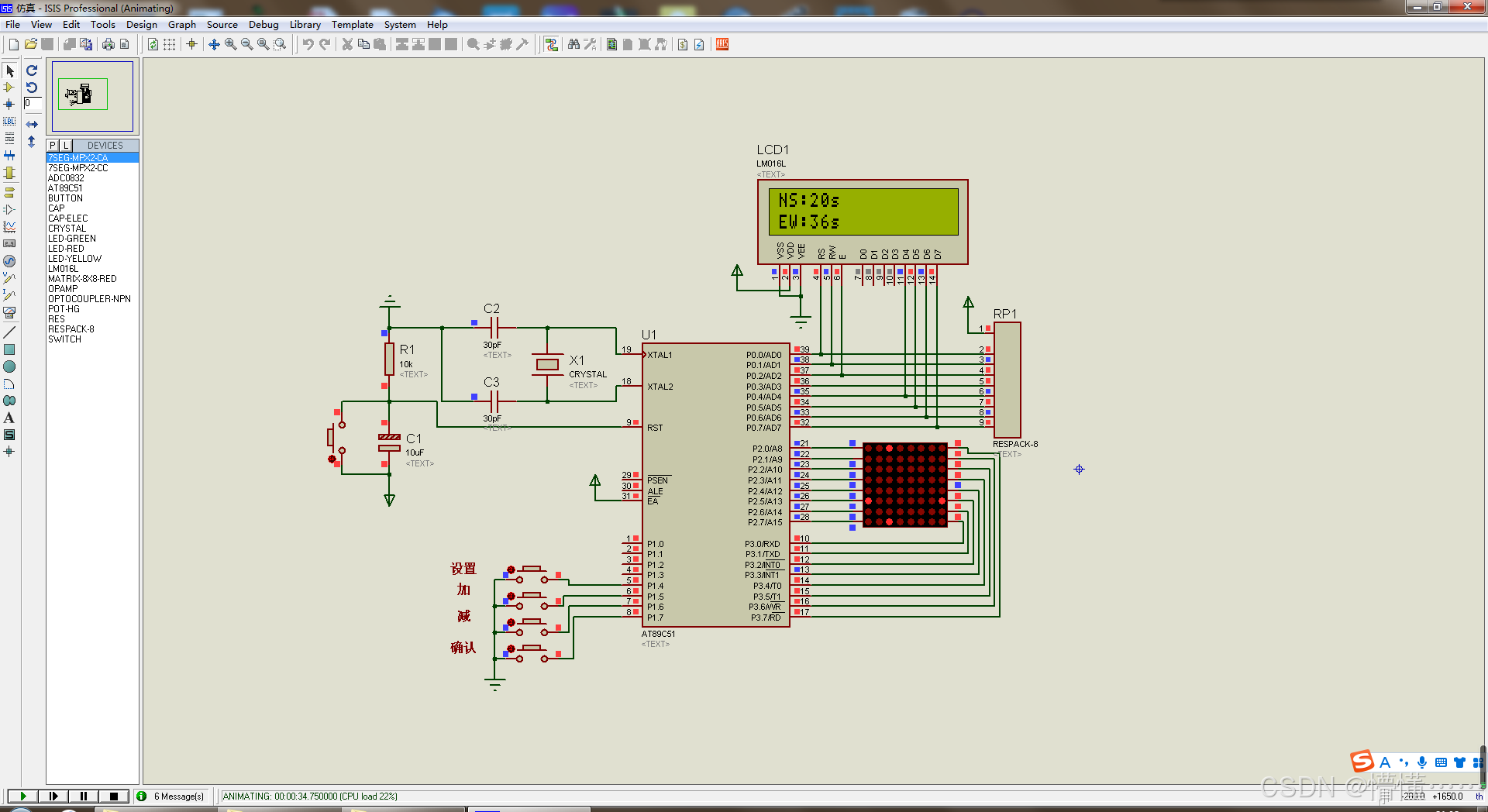The height and width of the screenshot is (812, 1488).
Task: Open the Bill of Materials icon
Action: [x=683, y=44]
